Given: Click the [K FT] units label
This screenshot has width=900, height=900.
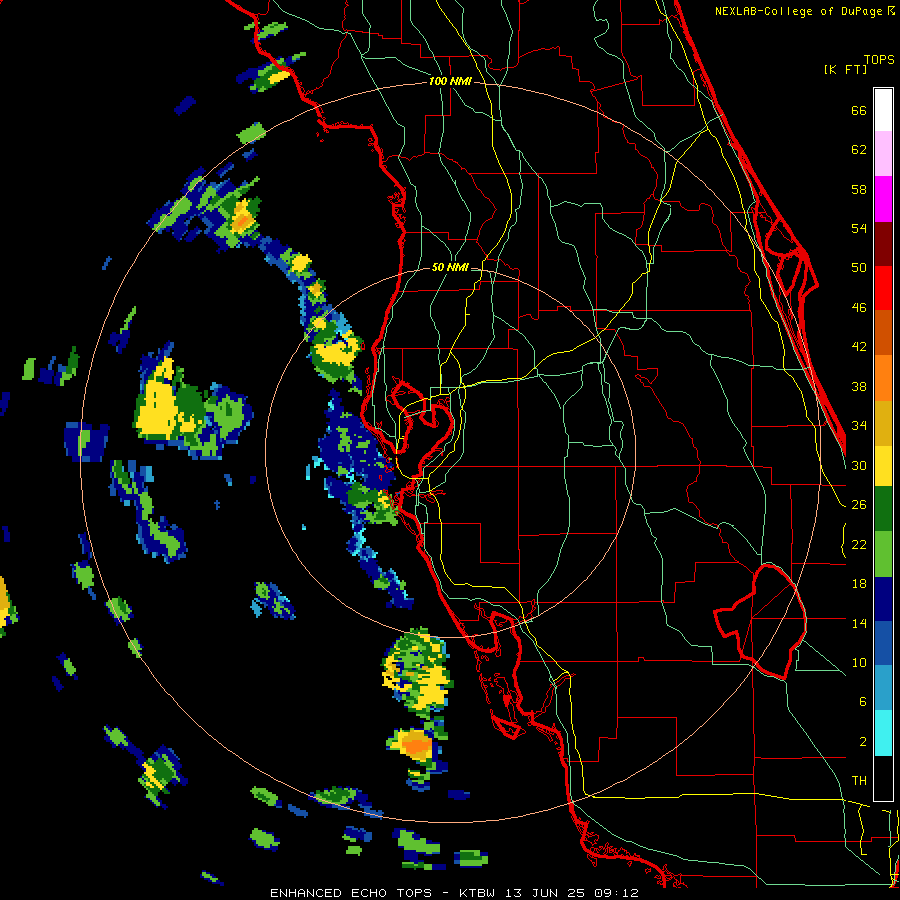Looking at the screenshot, I should pos(845,70).
